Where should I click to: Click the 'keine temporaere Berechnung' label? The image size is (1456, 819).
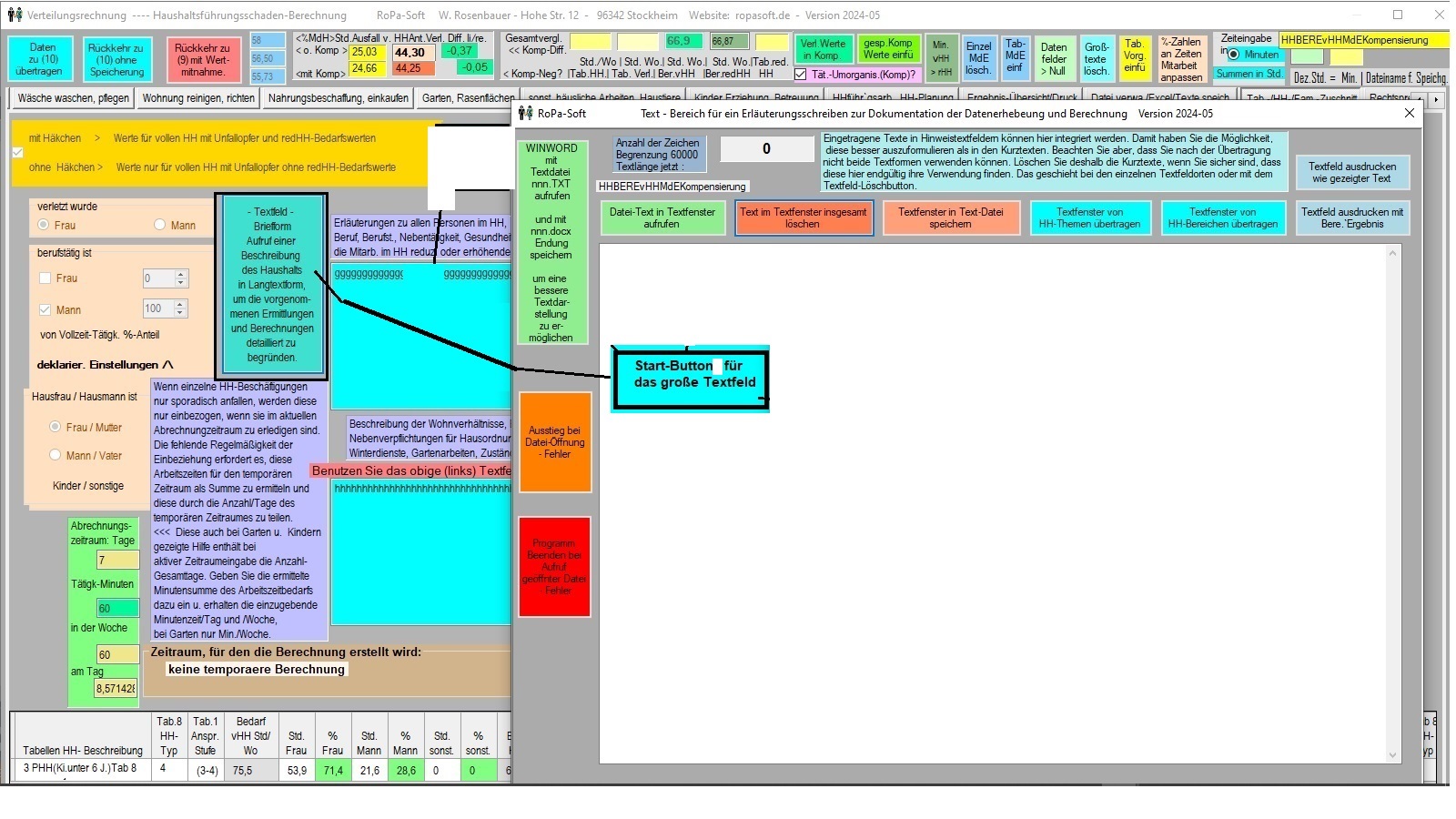[257, 669]
